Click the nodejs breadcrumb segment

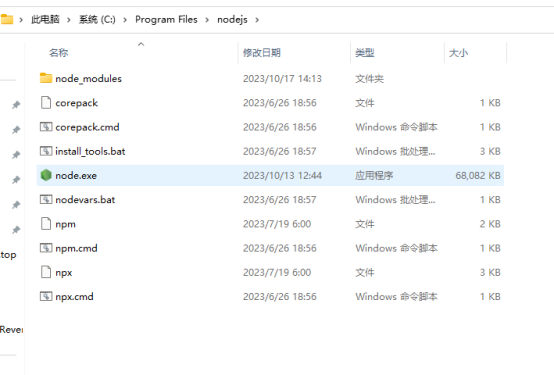pos(232,19)
